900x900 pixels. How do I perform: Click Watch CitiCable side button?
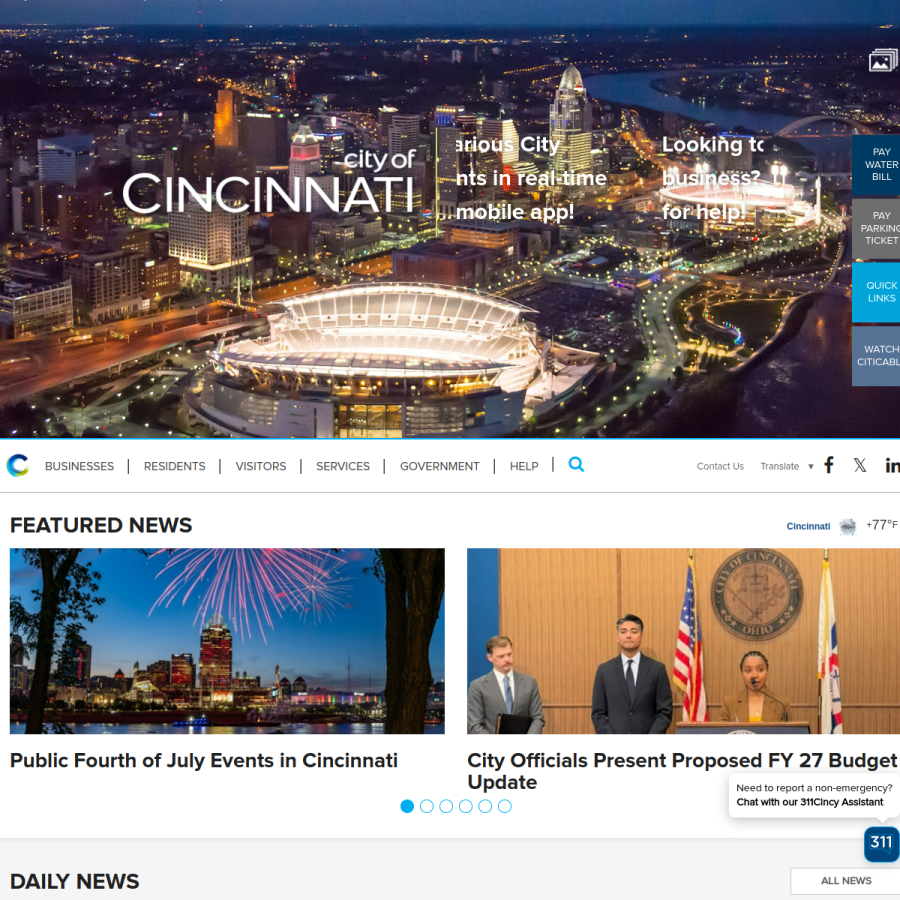point(876,356)
